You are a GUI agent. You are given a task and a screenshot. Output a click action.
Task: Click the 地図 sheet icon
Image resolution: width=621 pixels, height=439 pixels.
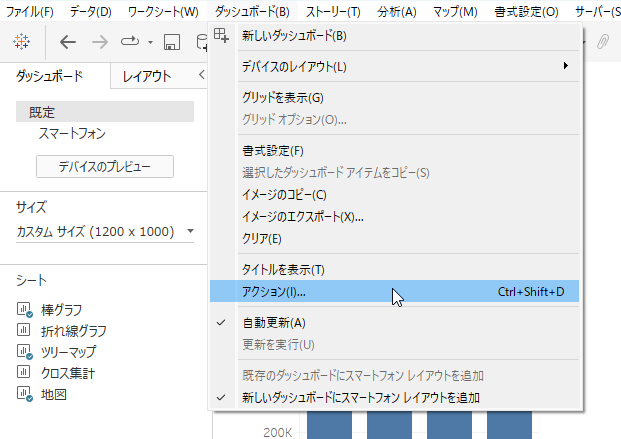click(25, 393)
